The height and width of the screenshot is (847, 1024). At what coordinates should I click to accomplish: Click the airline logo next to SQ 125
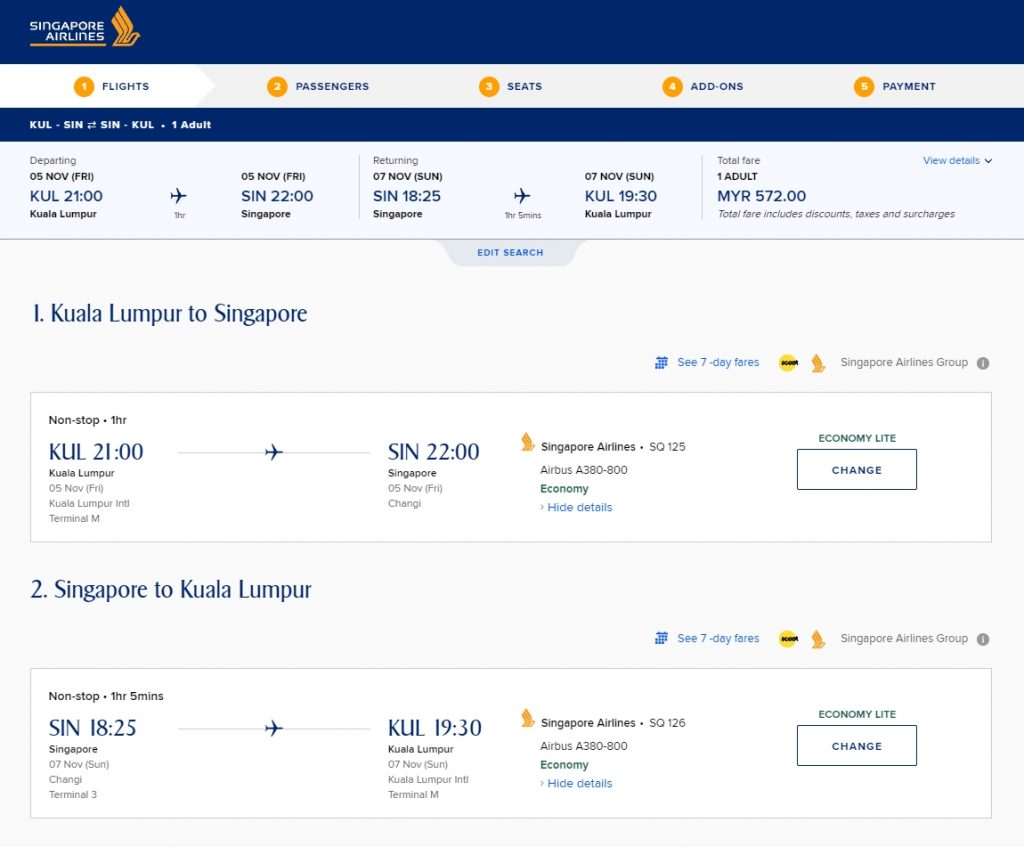point(528,442)
